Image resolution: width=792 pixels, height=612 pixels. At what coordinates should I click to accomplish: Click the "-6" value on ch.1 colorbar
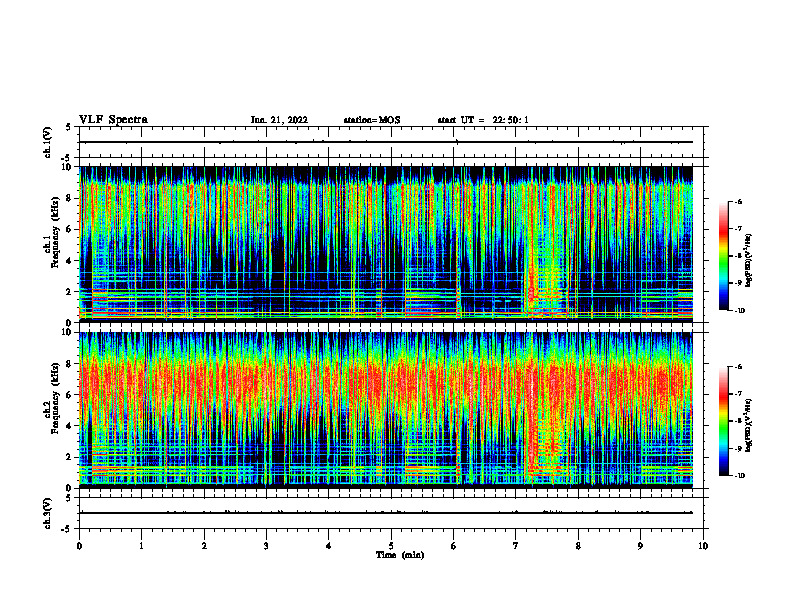[x=738, y=202]
